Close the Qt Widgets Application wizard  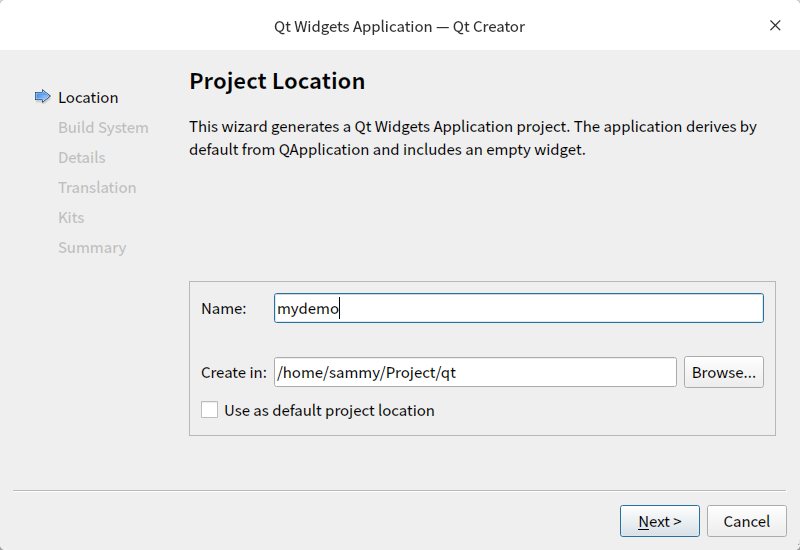tap(775, 26)
